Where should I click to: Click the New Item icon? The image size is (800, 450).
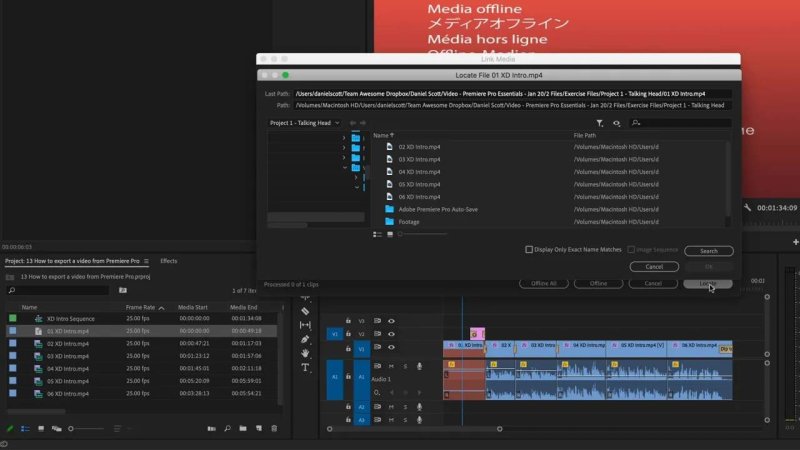(259, 429)
